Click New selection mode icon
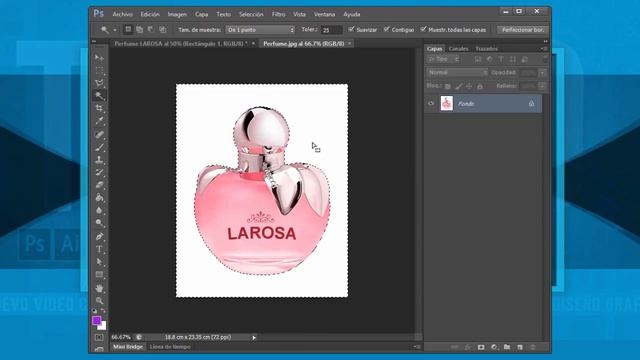The width and height of the screenshot is (640, 360). [128, 29]
